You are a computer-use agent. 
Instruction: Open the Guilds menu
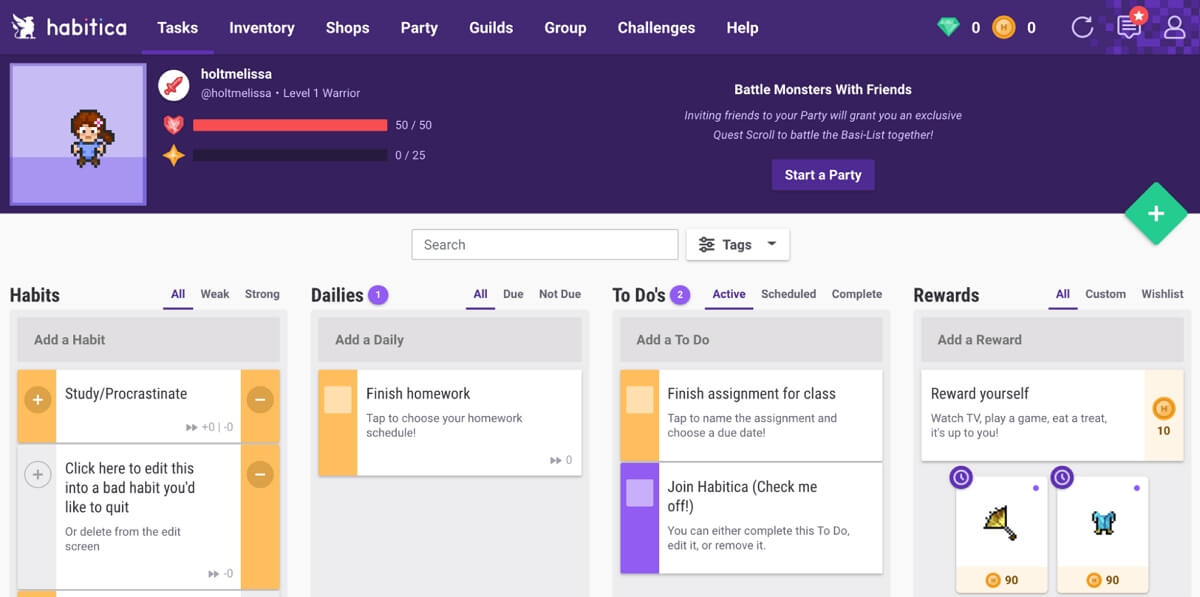tap(491, 27)
